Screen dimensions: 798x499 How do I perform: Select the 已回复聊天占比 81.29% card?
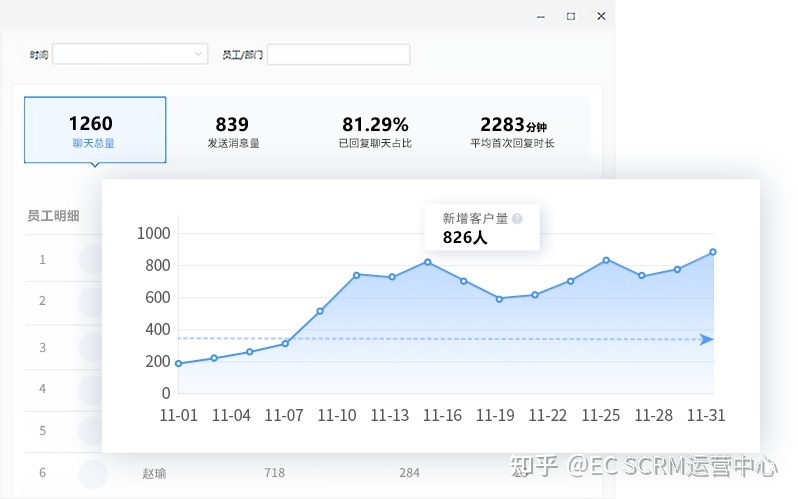pyautogui.click(x=375, y=131)
